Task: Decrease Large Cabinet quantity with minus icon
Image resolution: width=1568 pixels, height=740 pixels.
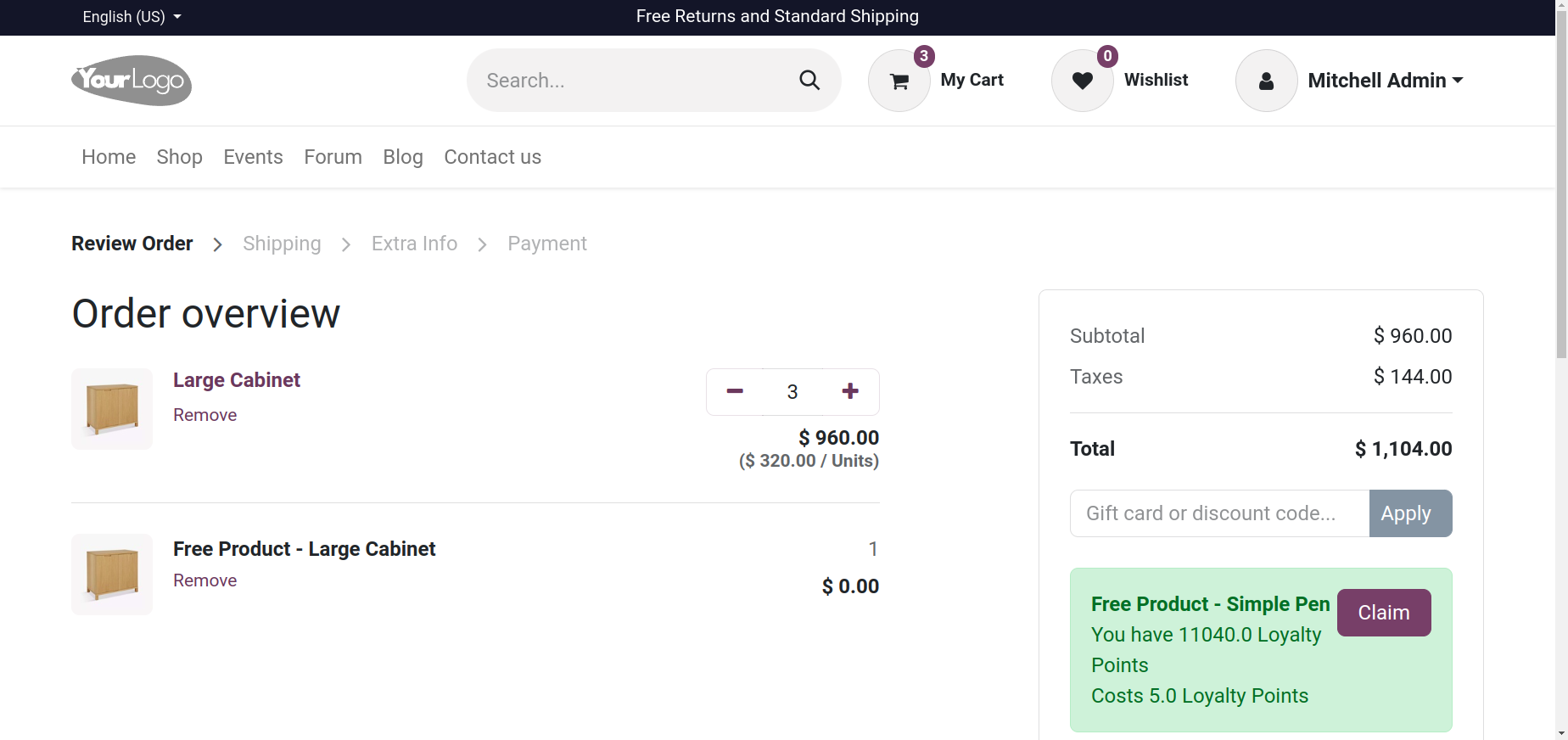Action: coord(734,391)
